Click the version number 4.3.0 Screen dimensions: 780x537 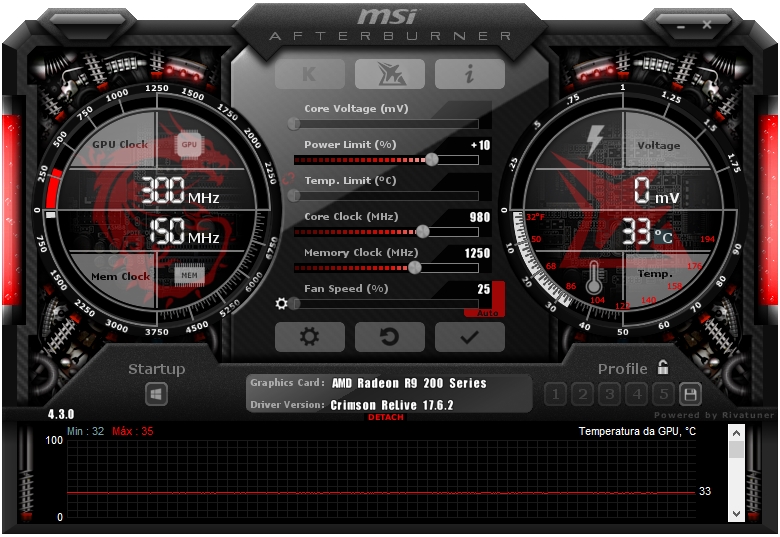click(61, 414)
